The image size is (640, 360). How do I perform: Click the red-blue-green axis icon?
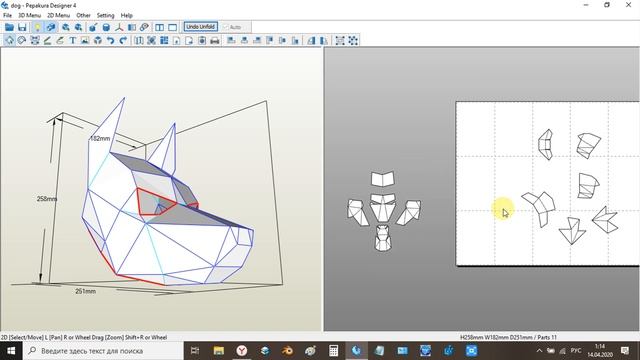point(119,27)
